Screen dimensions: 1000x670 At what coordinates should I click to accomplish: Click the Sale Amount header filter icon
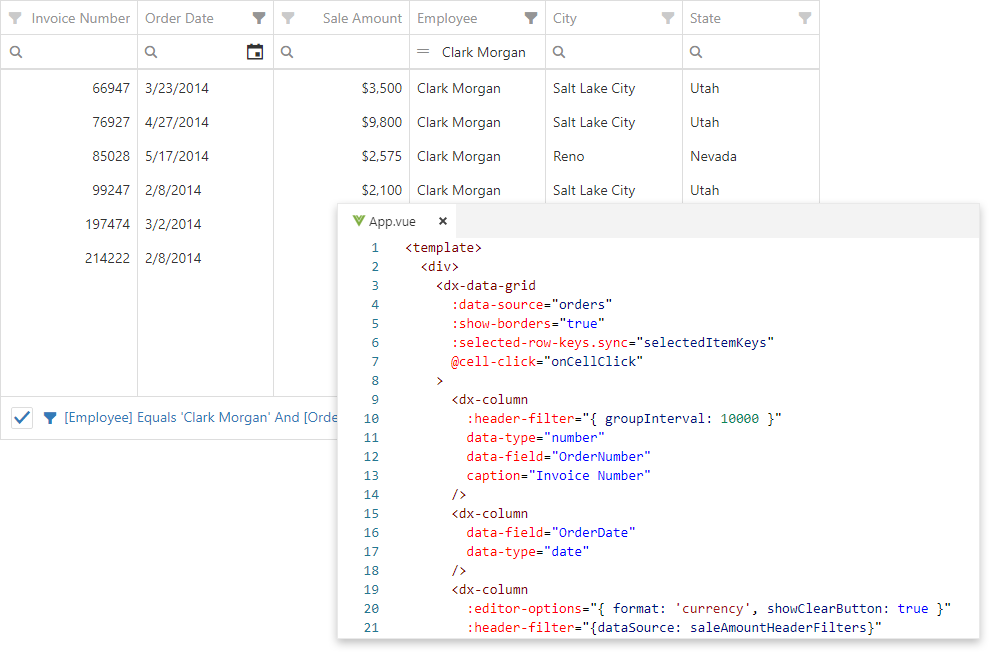click(288, 18)
